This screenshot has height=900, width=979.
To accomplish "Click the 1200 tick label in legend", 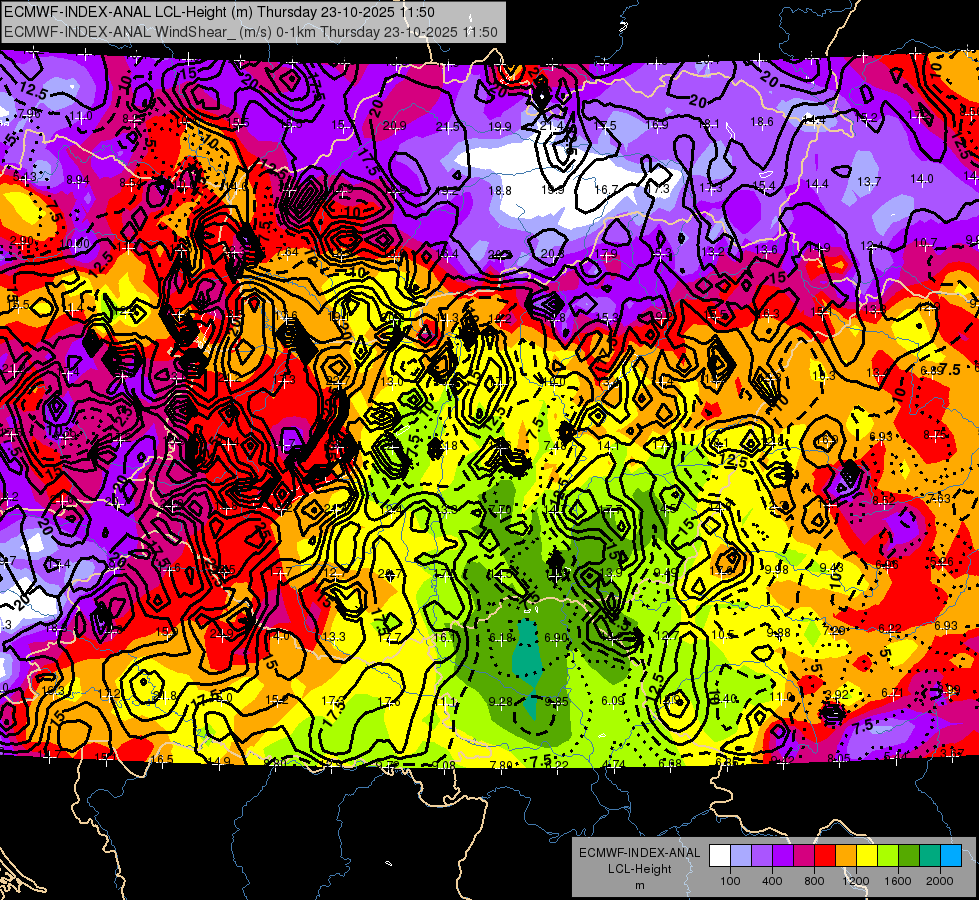I will pyautogui.click(x=856, y=881).
